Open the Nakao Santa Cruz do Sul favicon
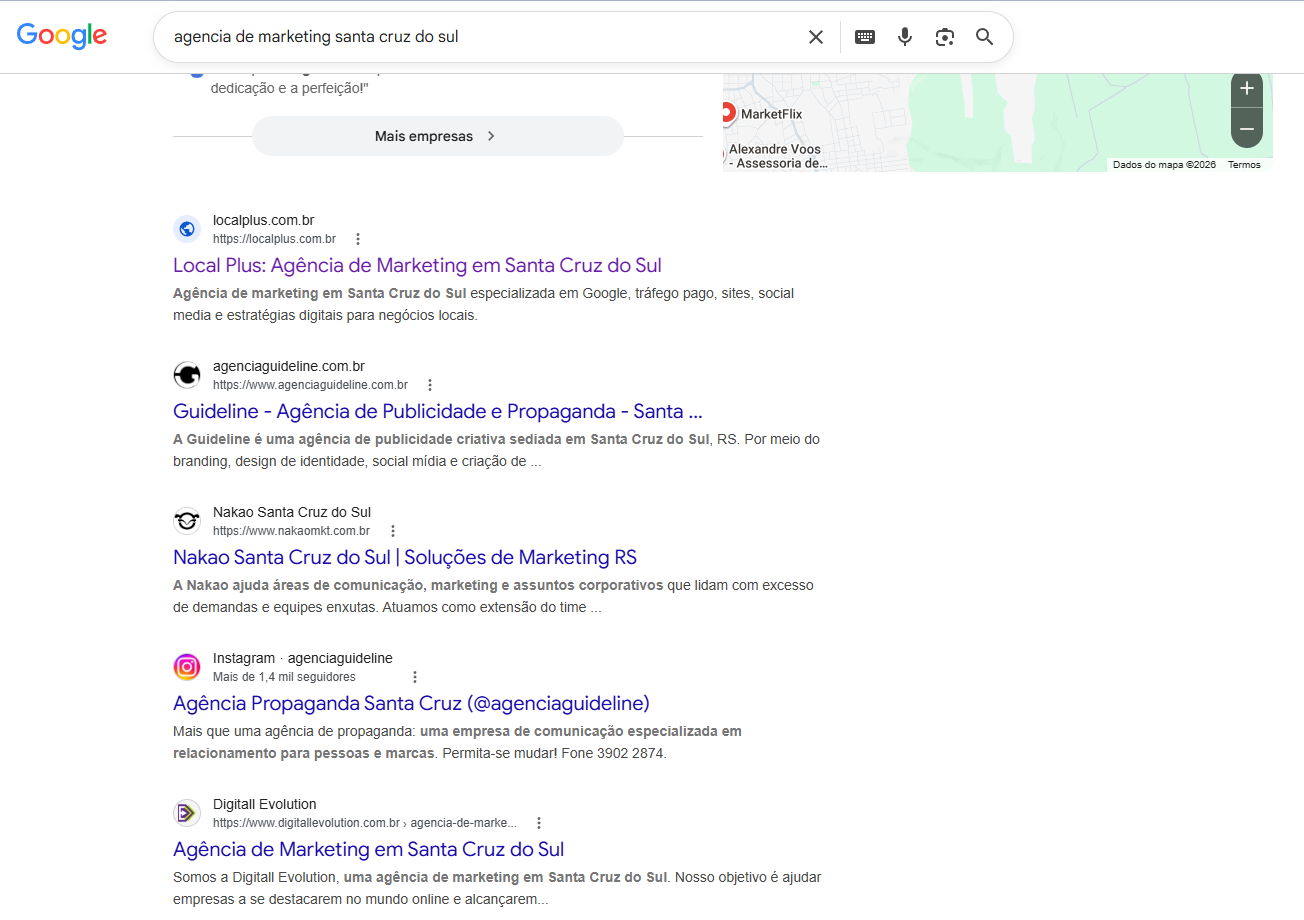The width and height of the screenshot is (1304, 920). pyautogui.click(x=187, y=521)
